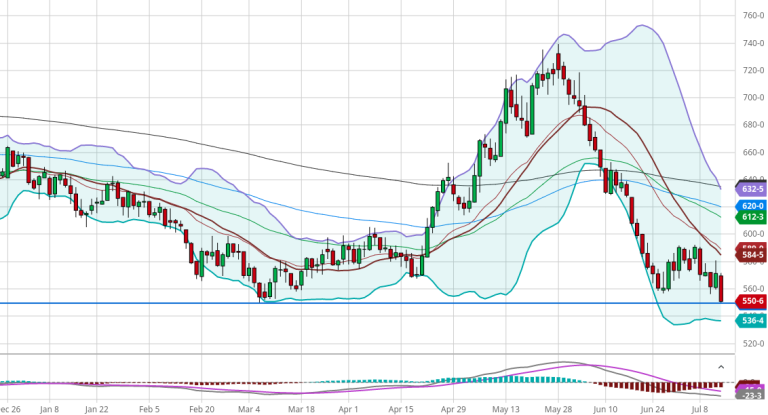768x415 pixels.
Task: Select the dark red 584-5 price label
Action: tap(751, 256)
